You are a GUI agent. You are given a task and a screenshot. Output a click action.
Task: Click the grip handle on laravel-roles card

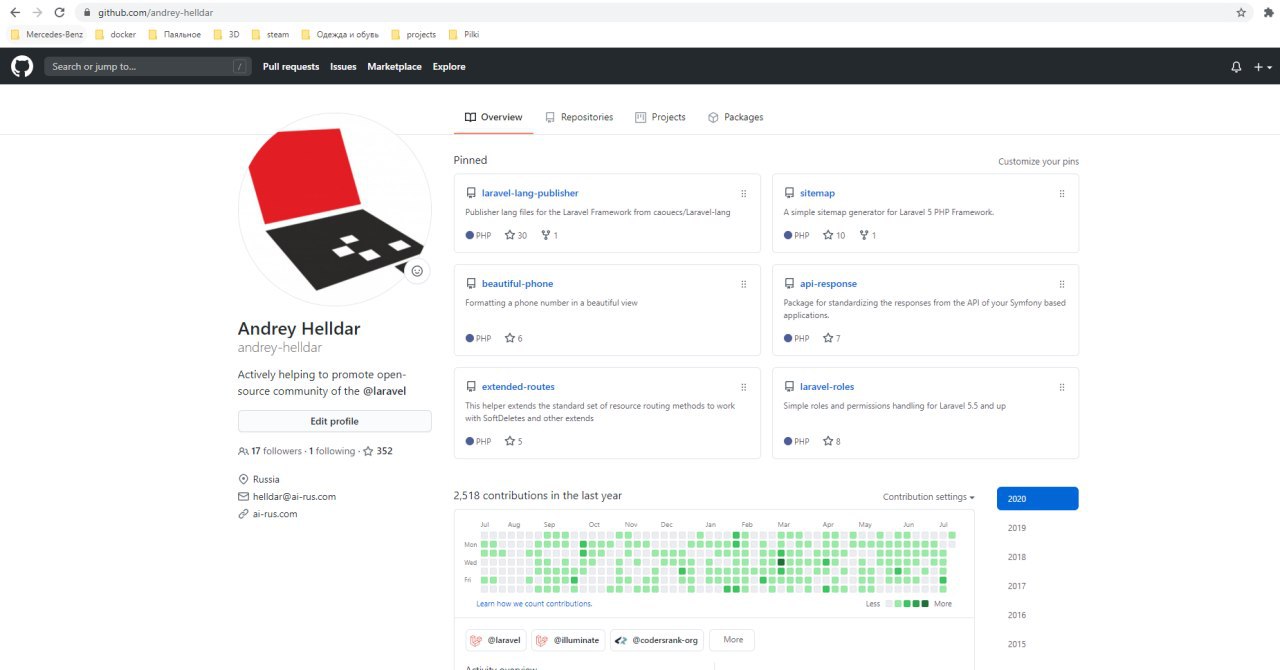(x=1062, y=387)
